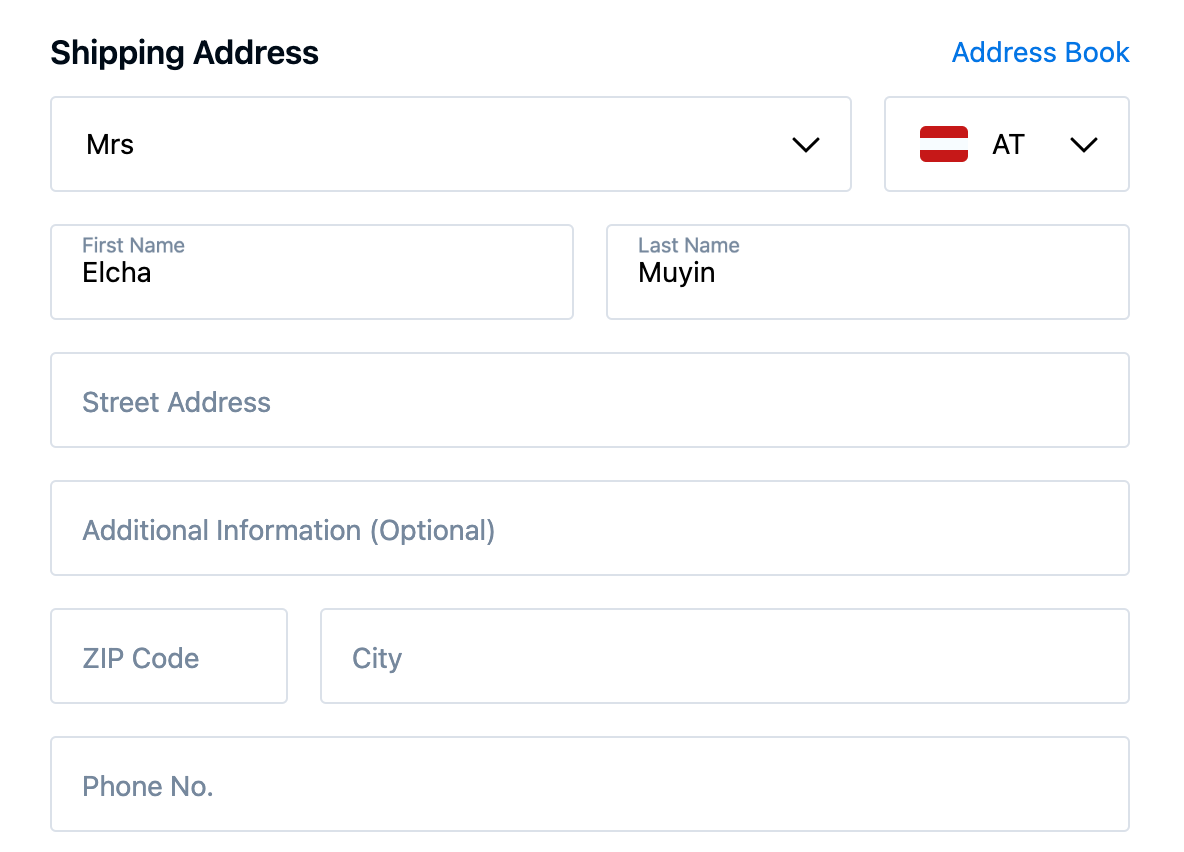This screenshot has width=1184, height=852.
Task: Click the chevron arrow beside Mrs
Action: tap(805, 145)
